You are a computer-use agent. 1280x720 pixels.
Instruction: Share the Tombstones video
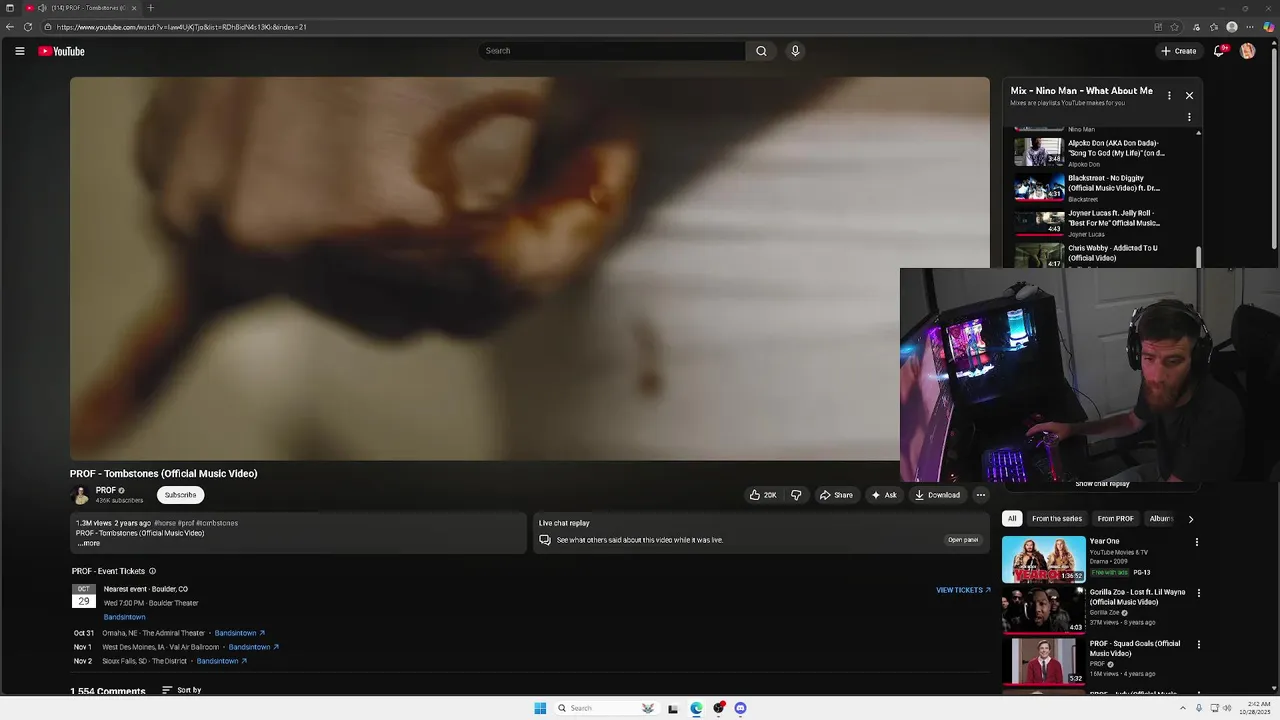click(x=836, y=495)
